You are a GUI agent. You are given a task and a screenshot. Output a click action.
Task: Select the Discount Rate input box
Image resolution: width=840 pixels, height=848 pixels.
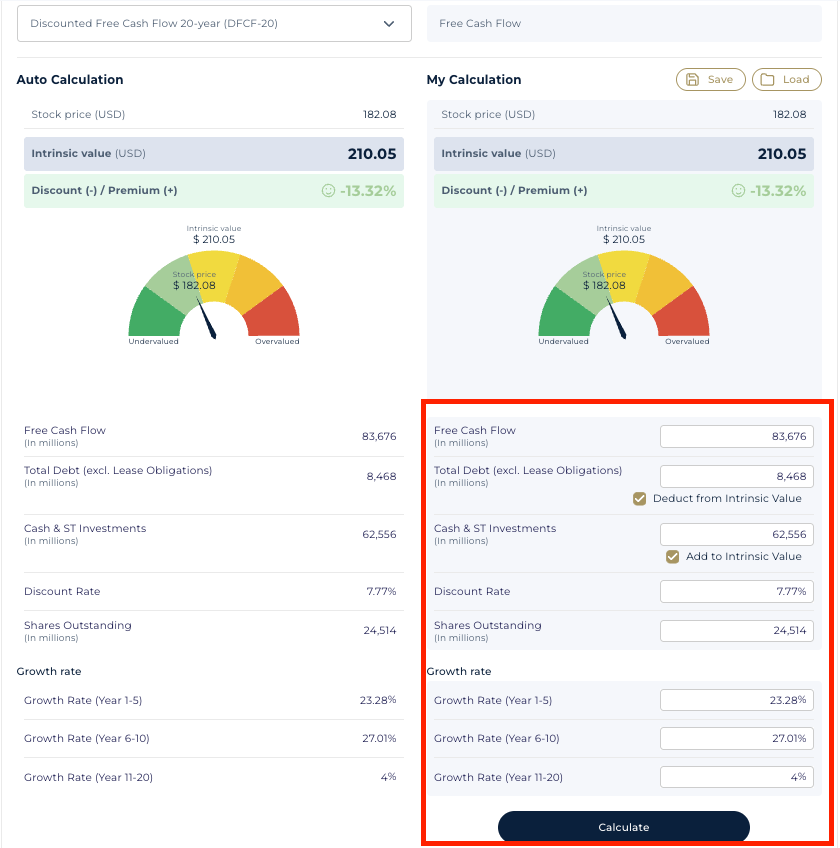point(736,591)
